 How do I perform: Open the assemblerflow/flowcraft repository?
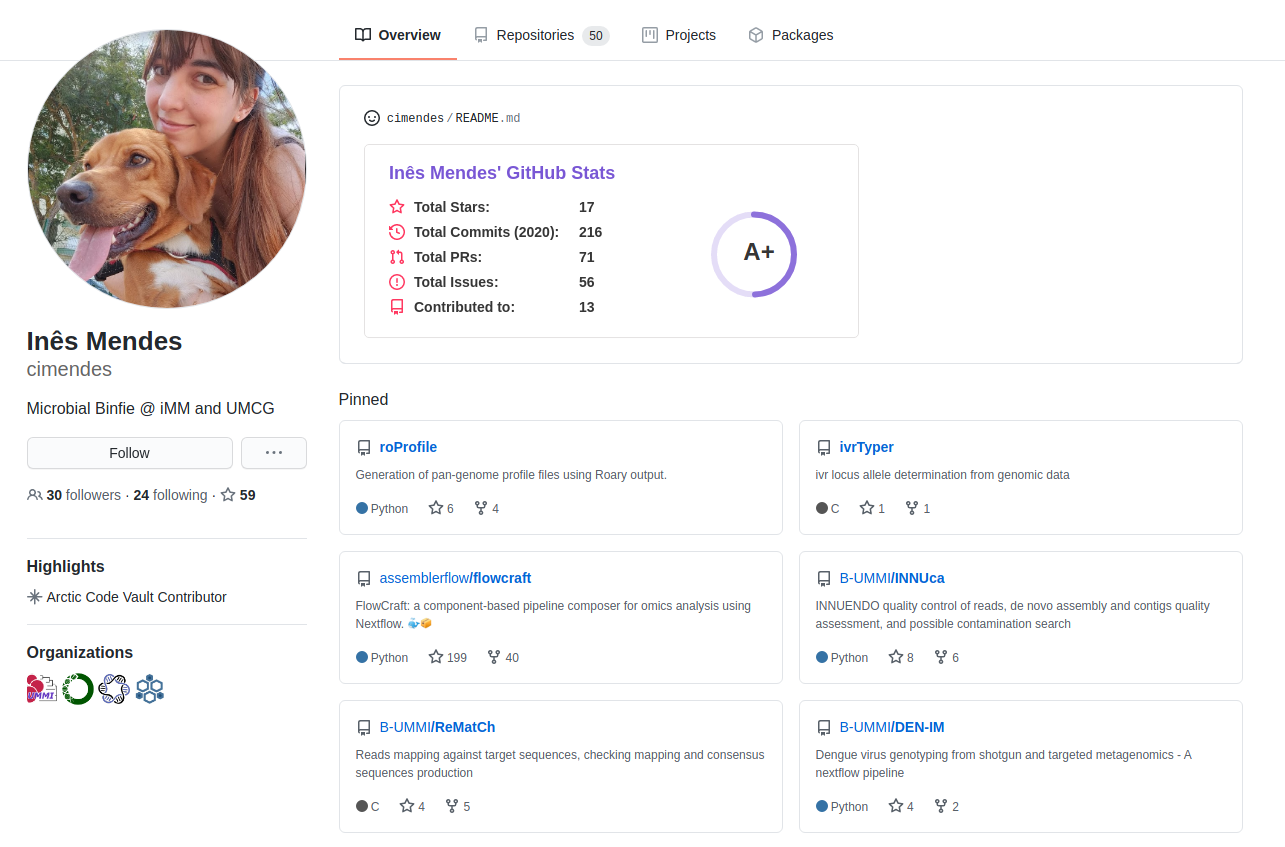pyautogui.click(x=455, y=578)
